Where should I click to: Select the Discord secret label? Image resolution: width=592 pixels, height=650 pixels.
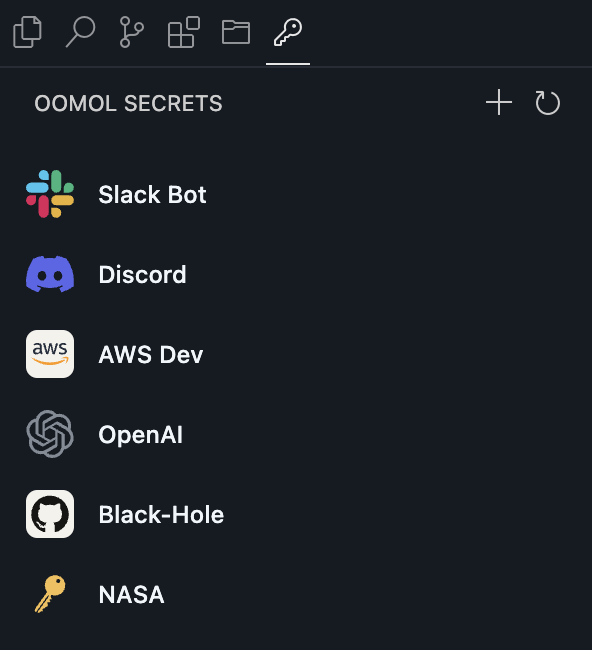[142, 274]
